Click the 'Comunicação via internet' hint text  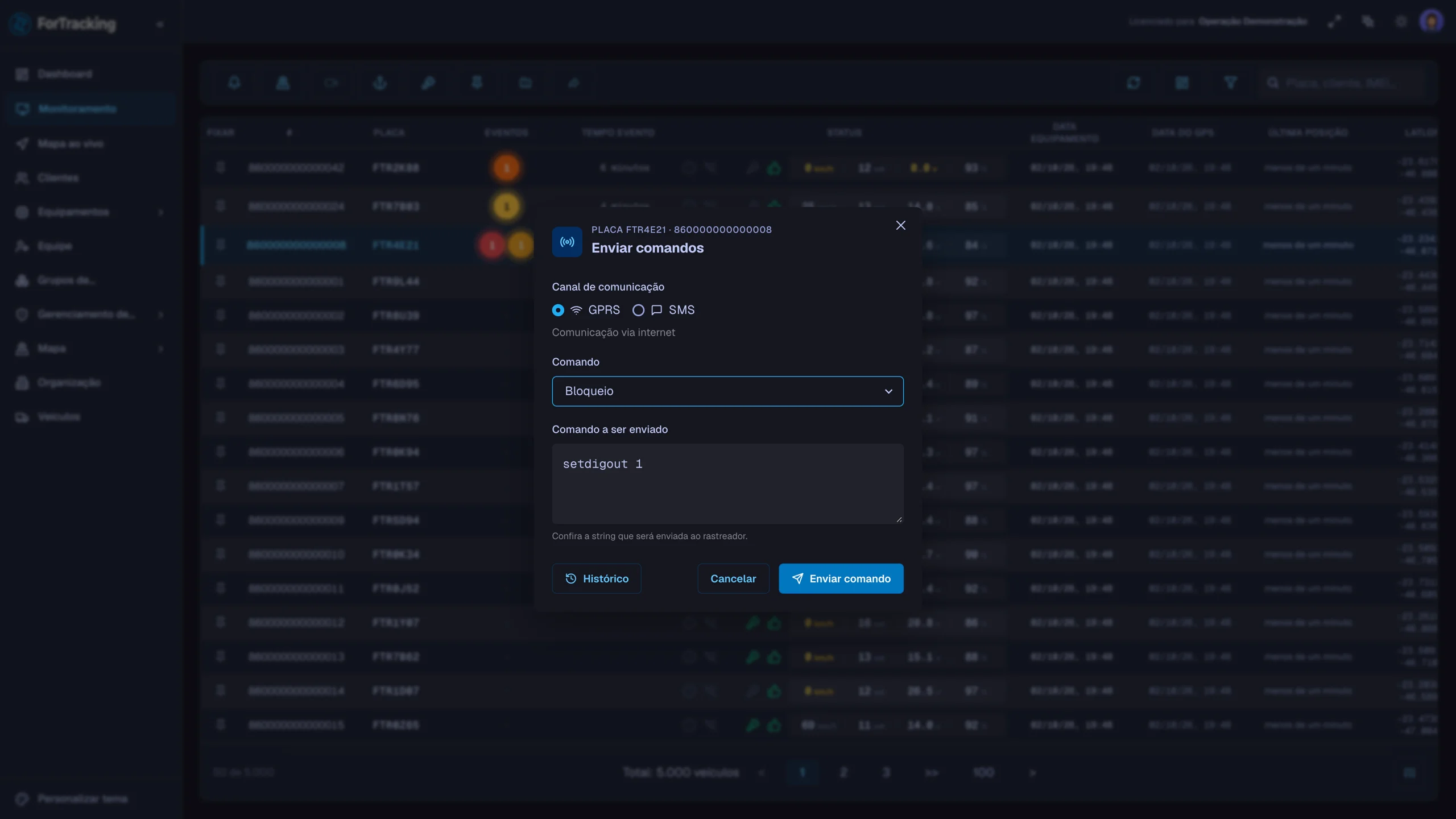point(613,333)
